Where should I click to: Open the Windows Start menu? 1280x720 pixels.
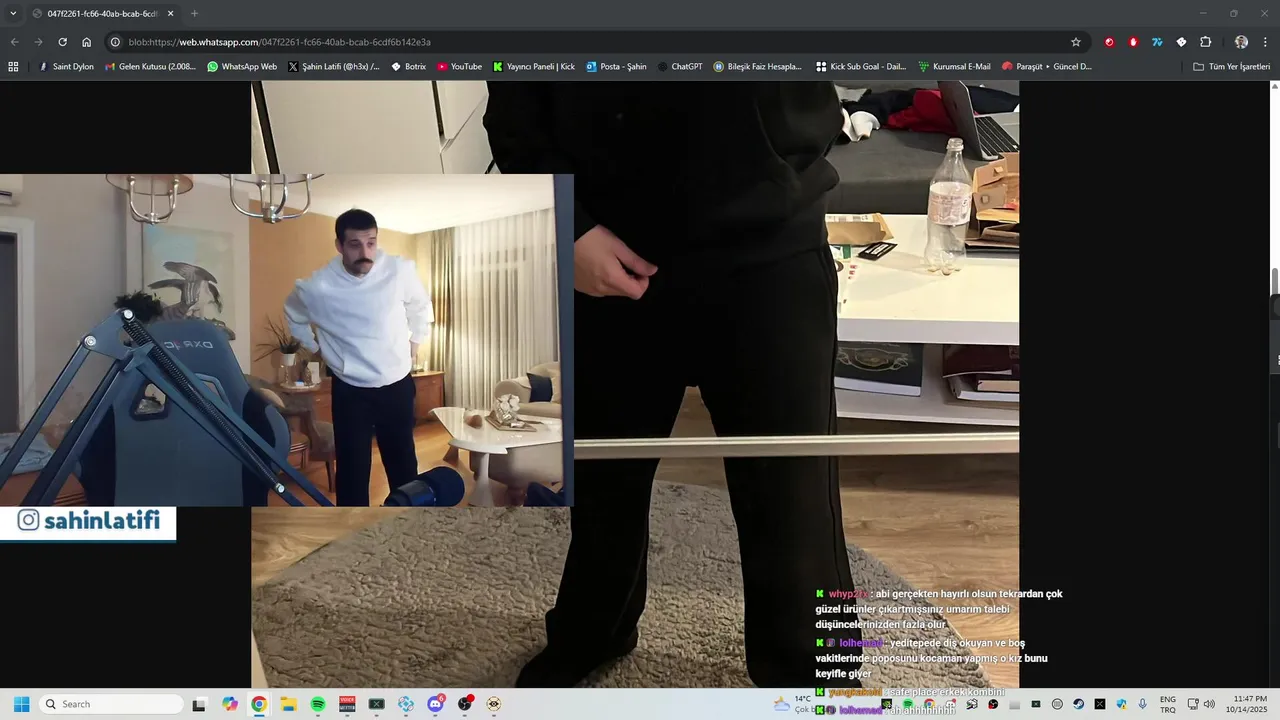[21, 704]
